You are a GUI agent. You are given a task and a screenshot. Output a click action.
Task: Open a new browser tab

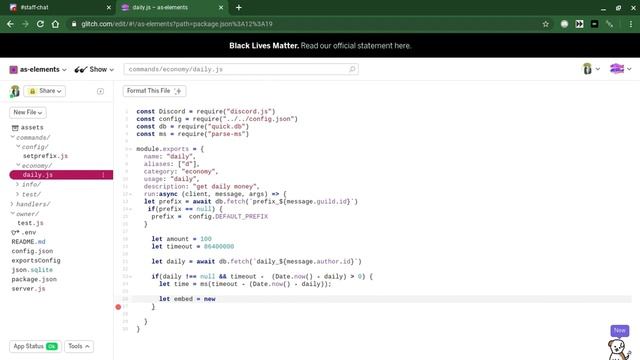pyautogui.click(x=239, y=7)
